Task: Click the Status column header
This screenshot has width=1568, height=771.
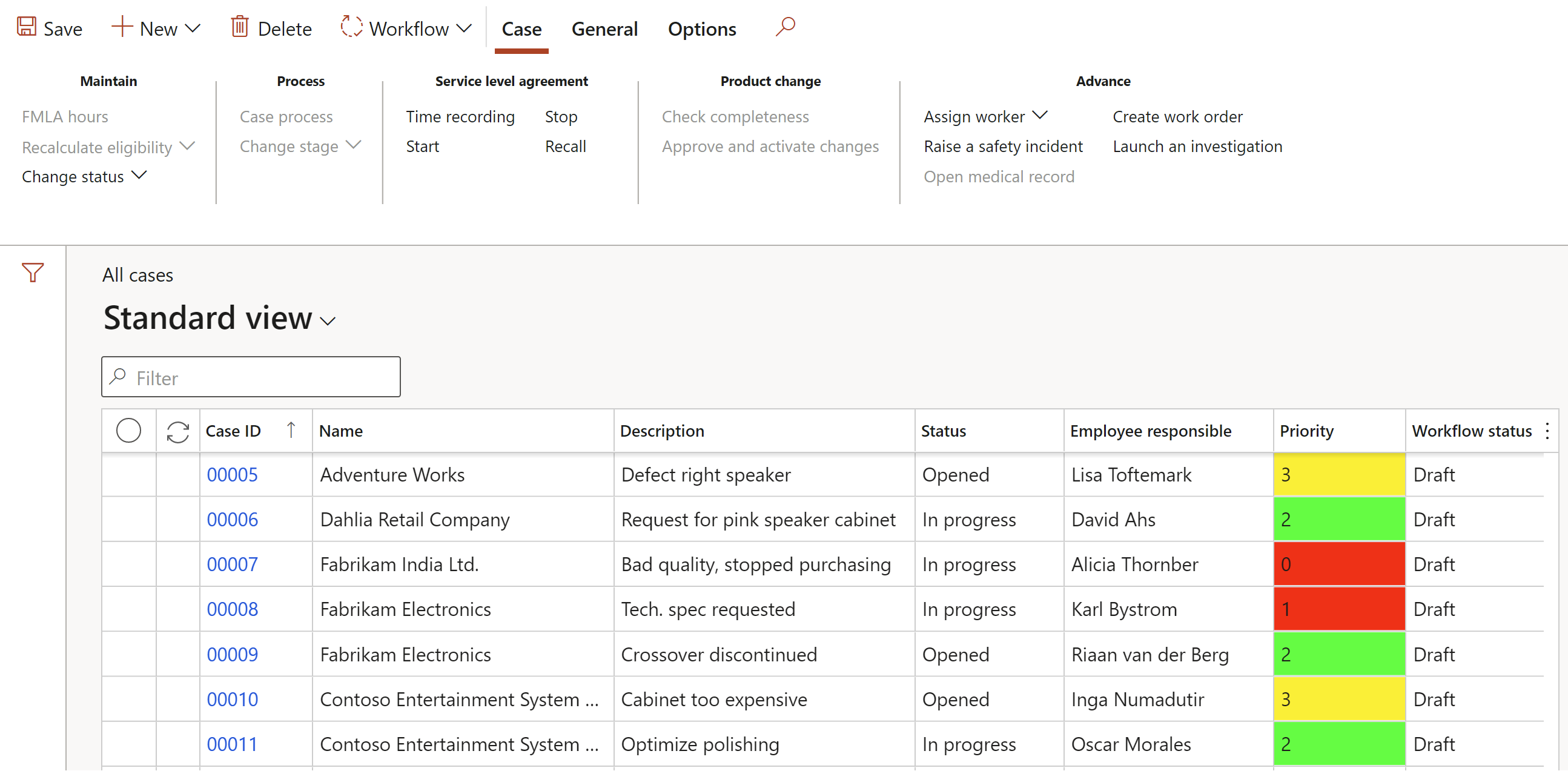Action: tap(989, 431)
